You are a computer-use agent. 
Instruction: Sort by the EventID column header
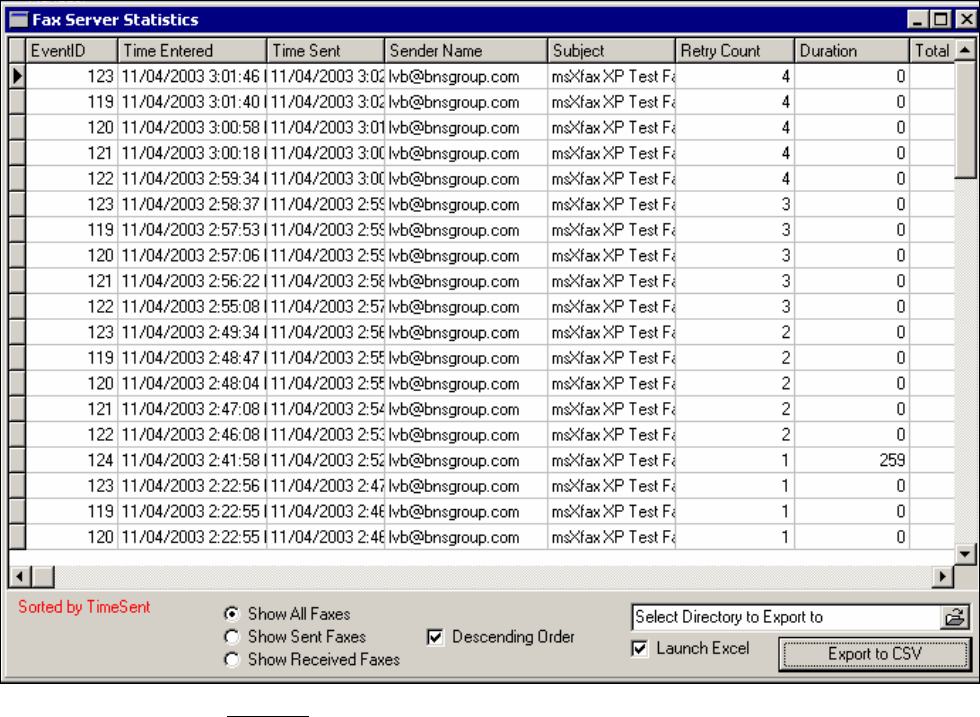tap(71, 51)
